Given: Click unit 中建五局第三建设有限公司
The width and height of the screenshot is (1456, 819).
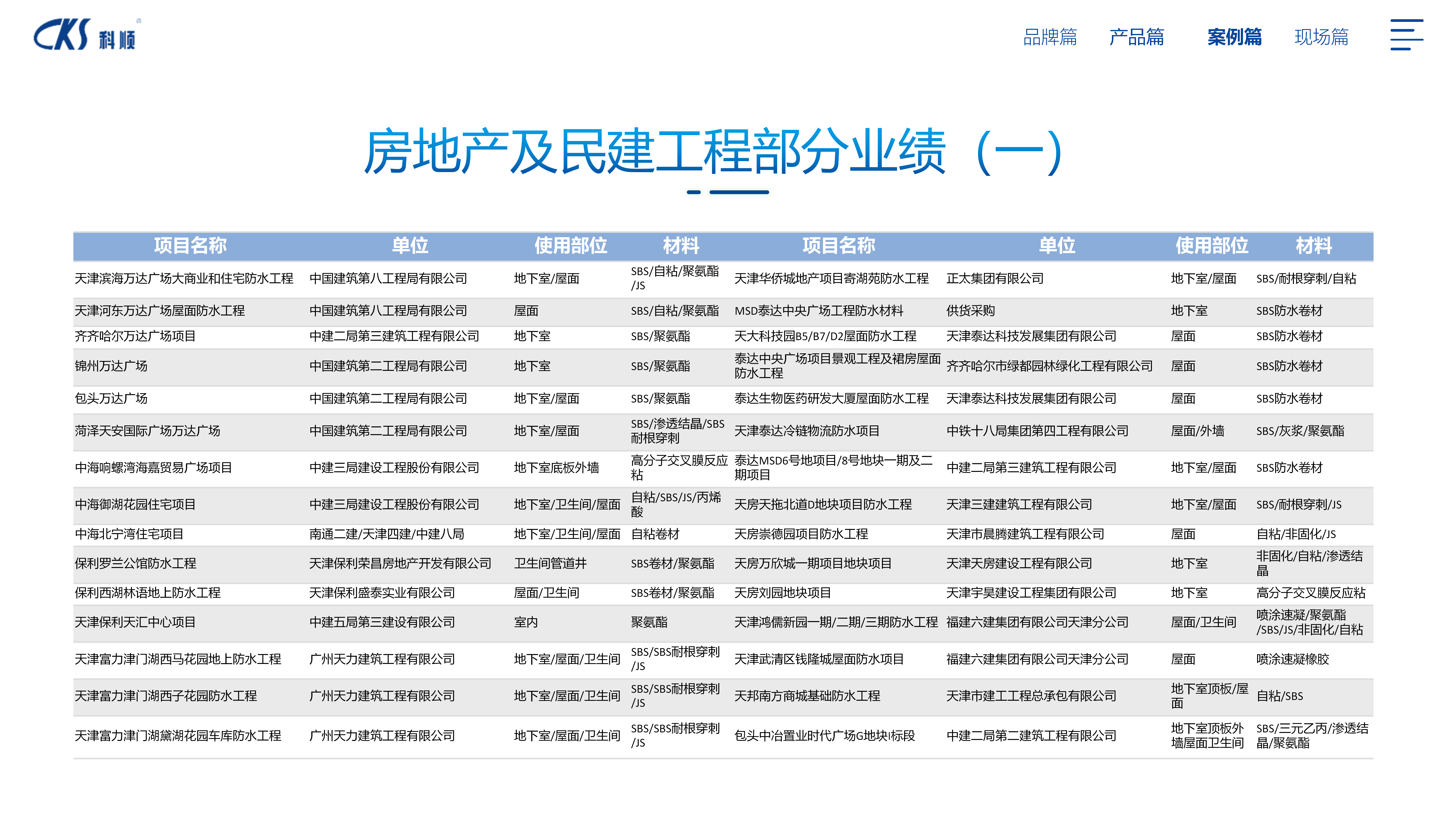Looking at the screenshot, I should (x=382, y=622).
